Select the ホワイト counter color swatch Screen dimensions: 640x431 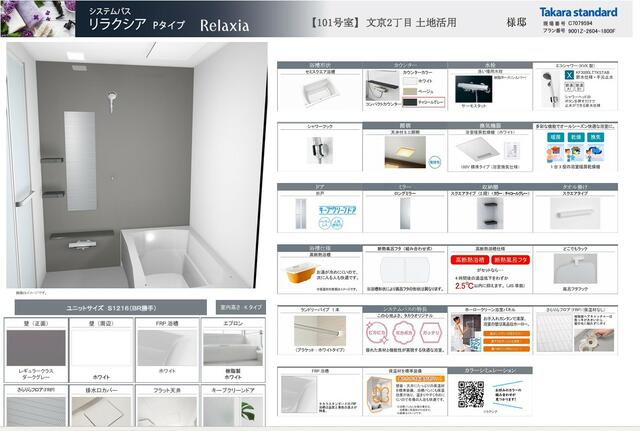click(410, 81)
